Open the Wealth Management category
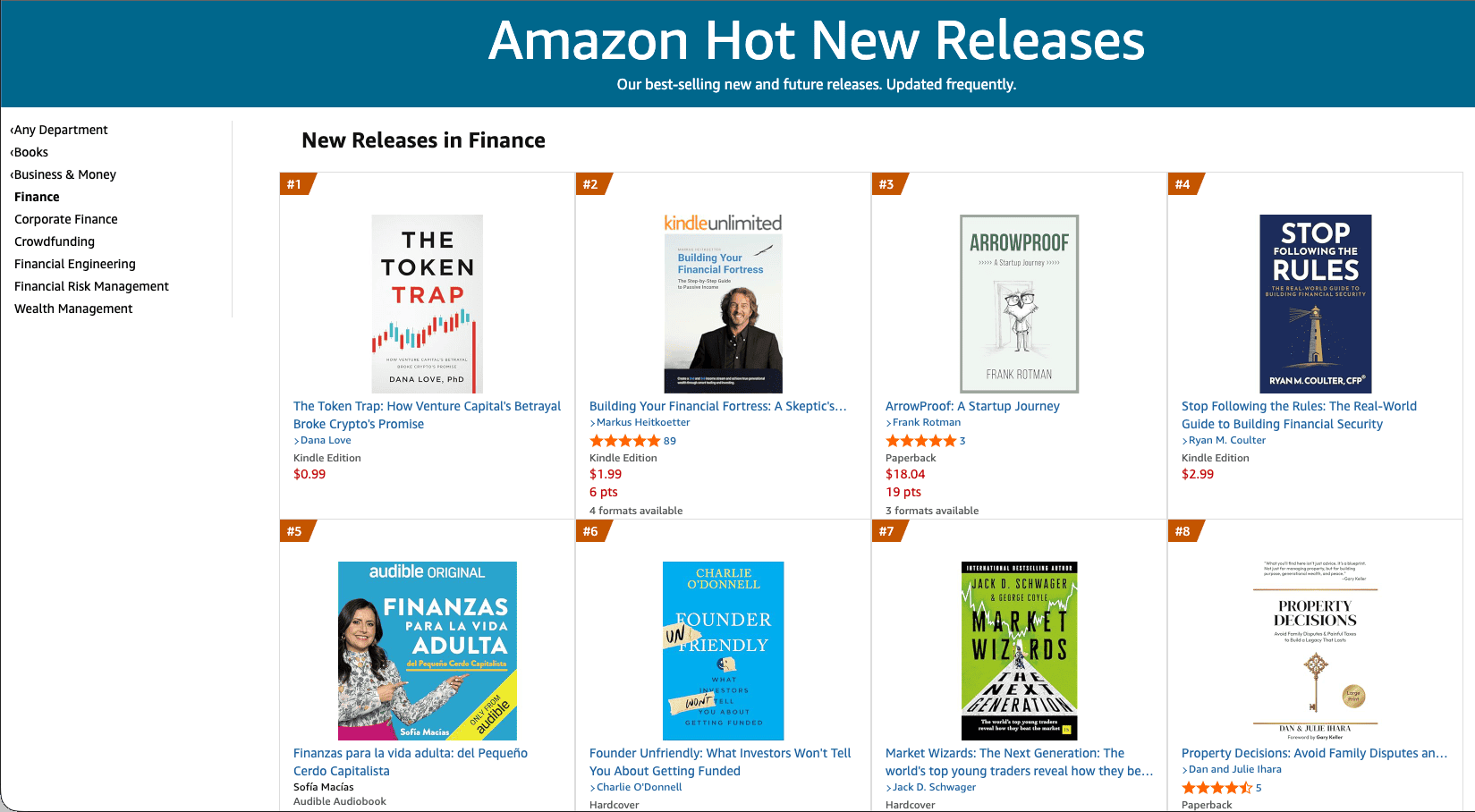The height and width of the screenshot is (812, 1475). [72, 308]
